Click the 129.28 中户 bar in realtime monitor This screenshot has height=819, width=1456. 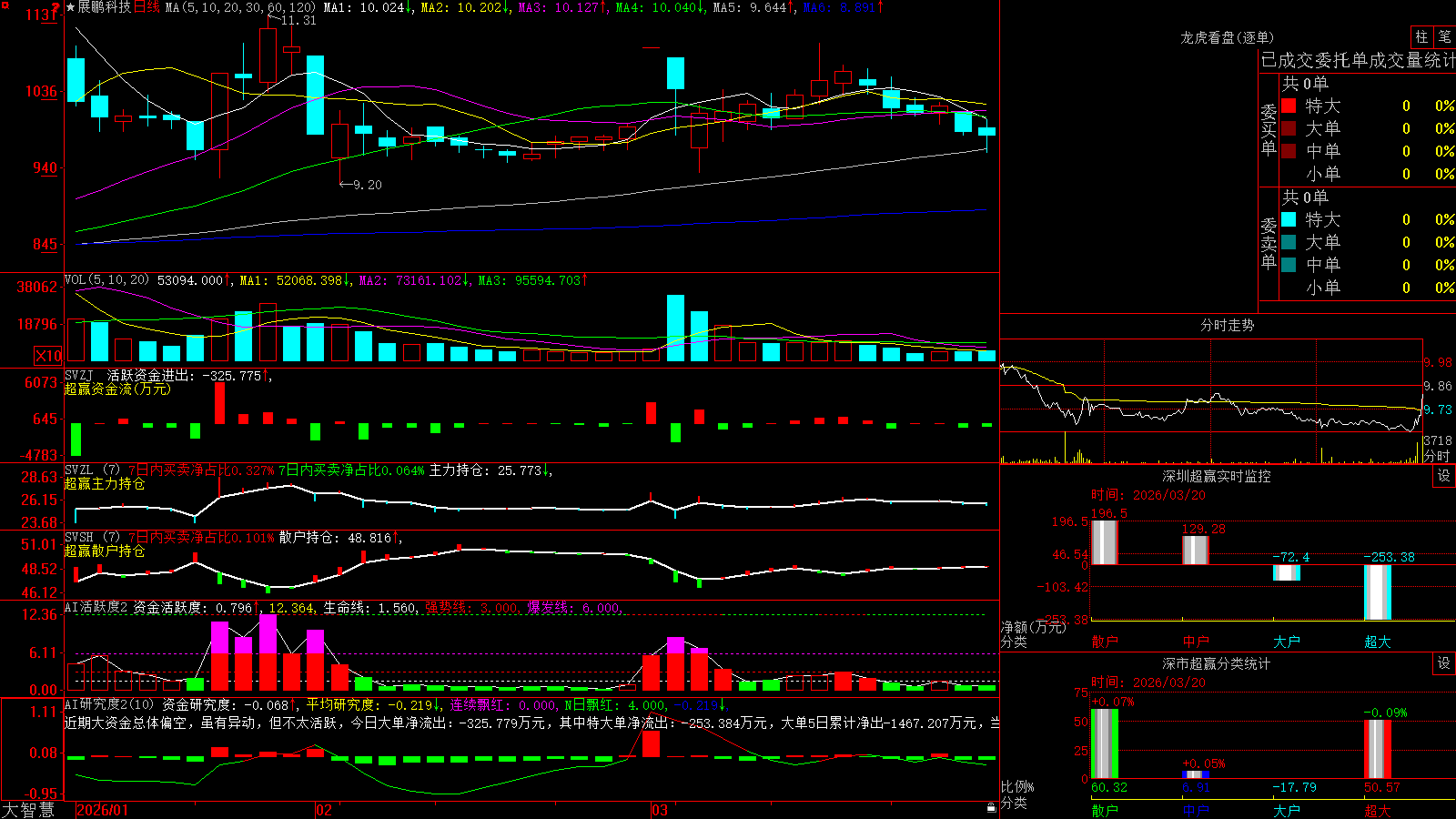click(1195, 551)
